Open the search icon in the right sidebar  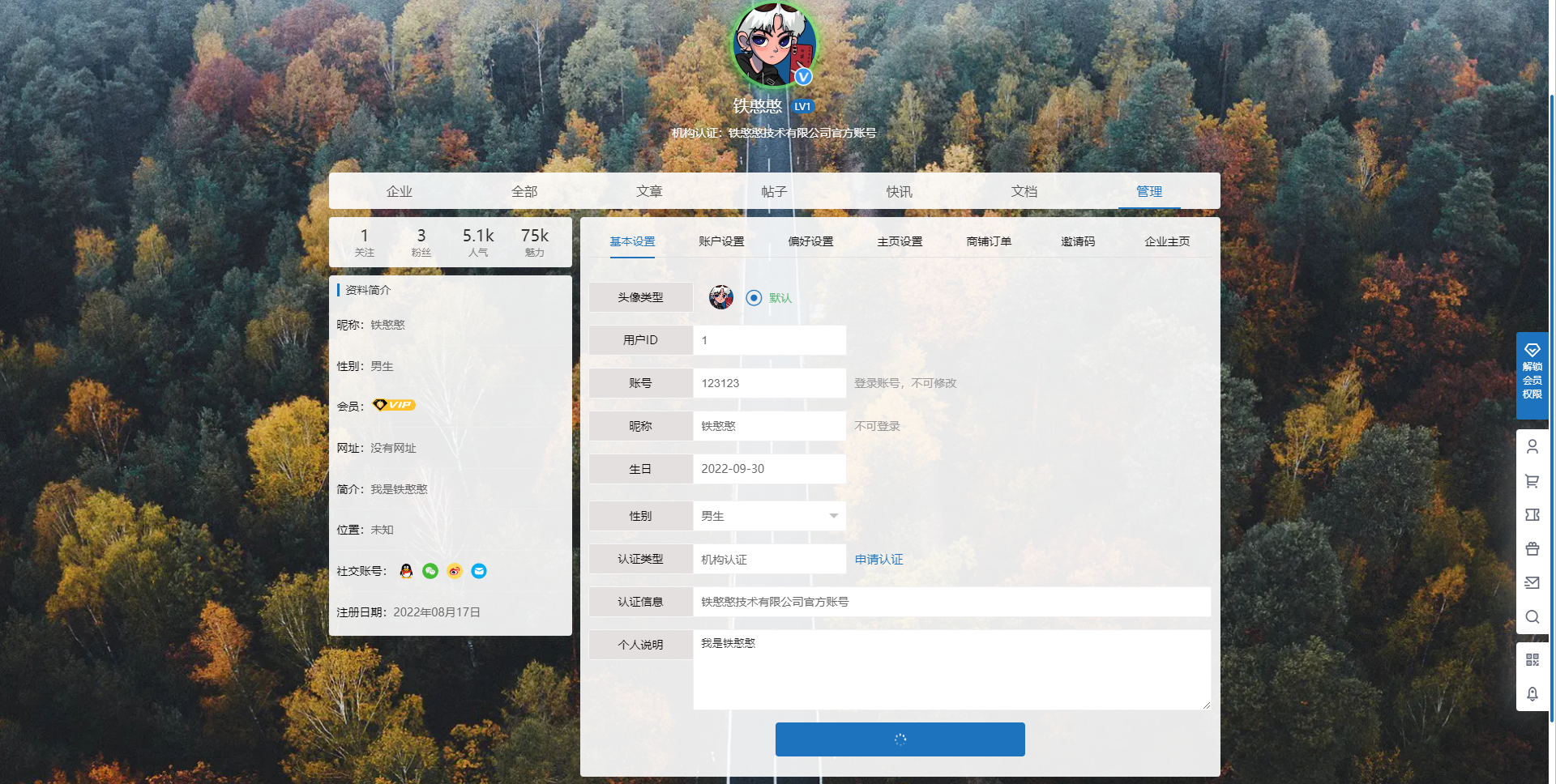point(1532,616)
